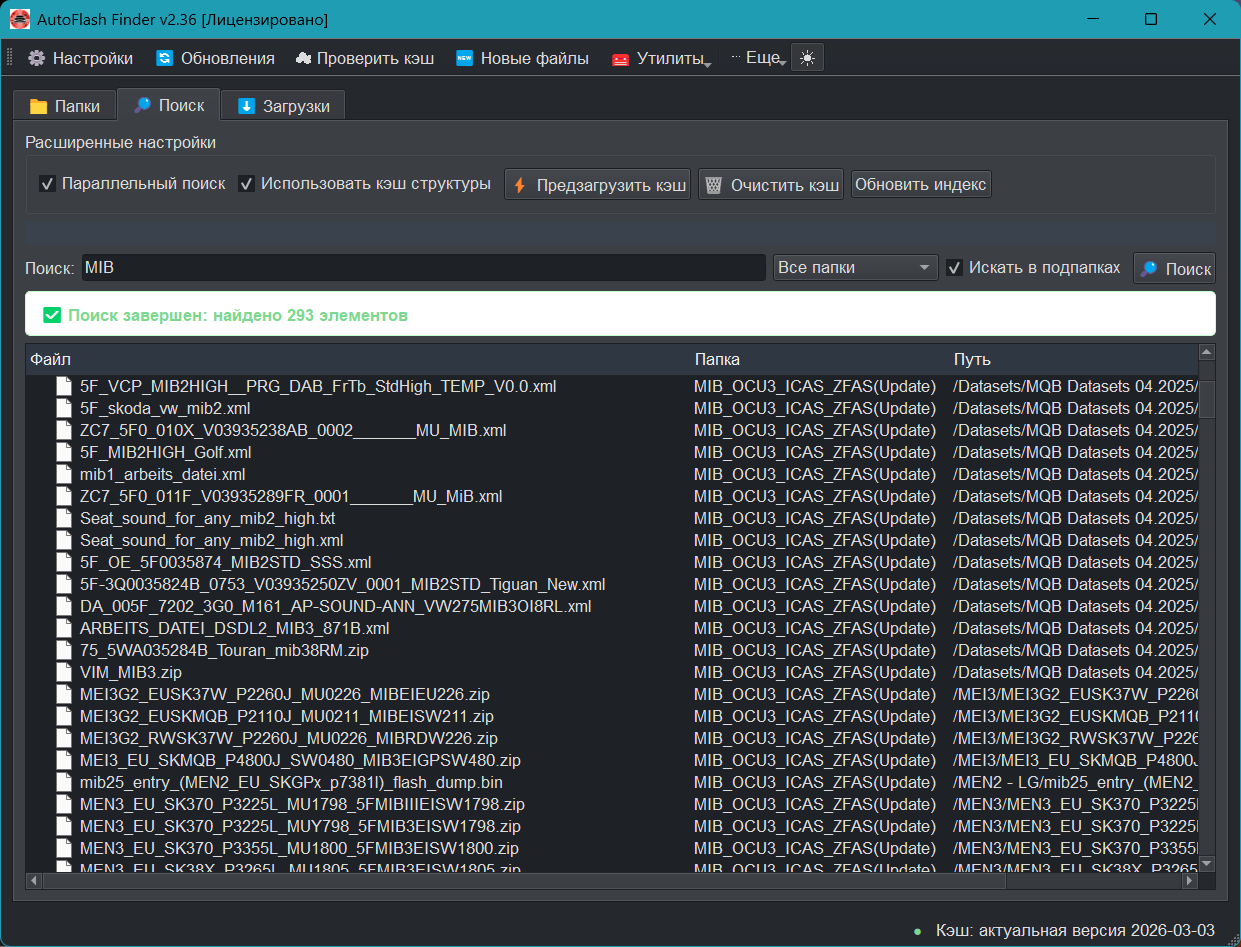Uncheck Использовать кэш структуры
The height and width of the screenshot is (947, 1241).
click(x=246, y=184)
